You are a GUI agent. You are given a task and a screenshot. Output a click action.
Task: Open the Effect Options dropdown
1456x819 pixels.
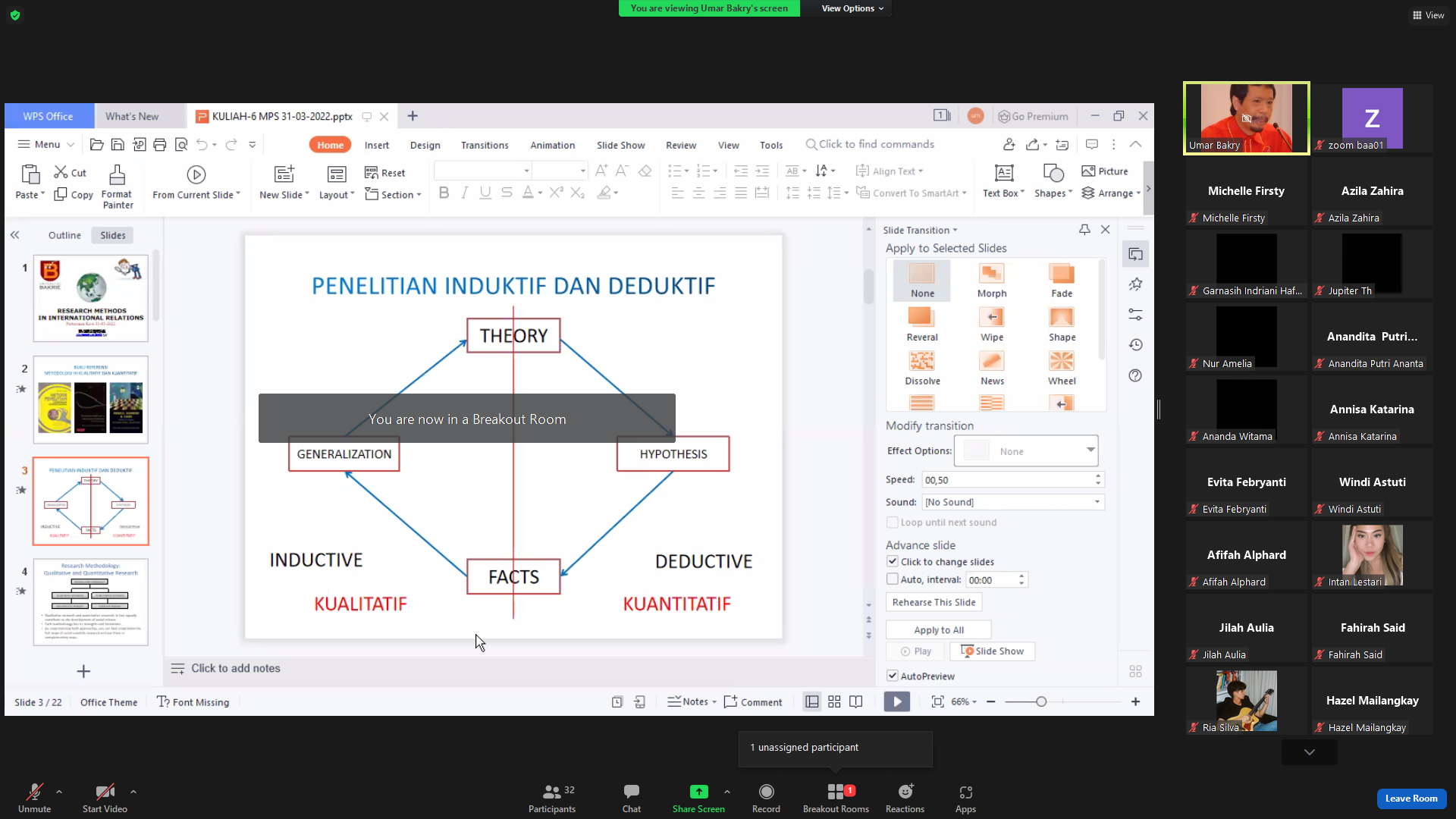point(1026,451)
